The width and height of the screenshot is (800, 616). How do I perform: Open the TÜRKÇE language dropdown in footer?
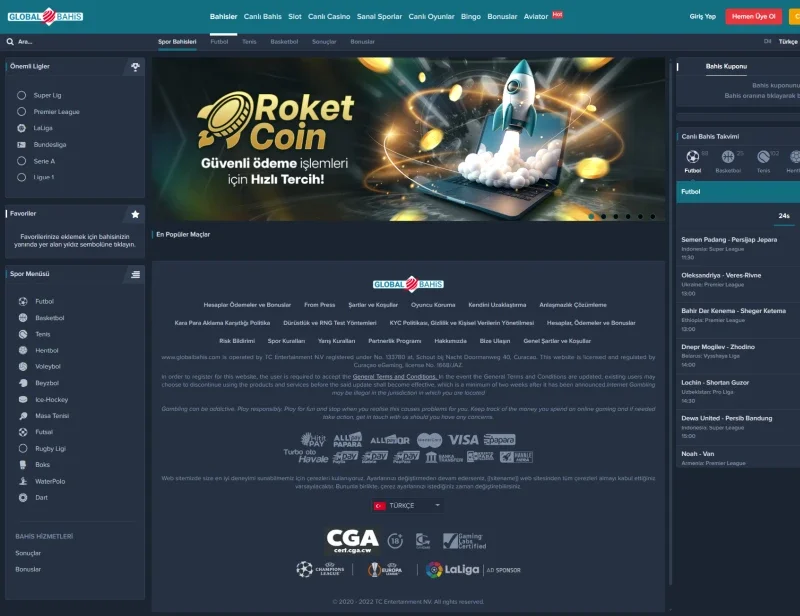(x=407, y=506)
